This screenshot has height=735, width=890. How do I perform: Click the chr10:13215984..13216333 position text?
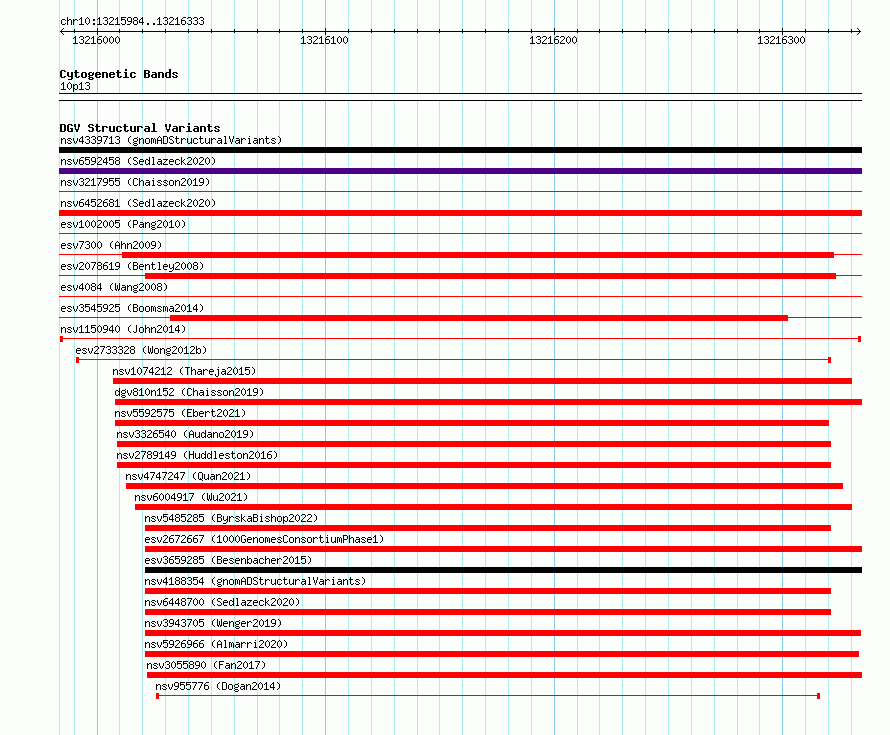click(x=132, y=21)
